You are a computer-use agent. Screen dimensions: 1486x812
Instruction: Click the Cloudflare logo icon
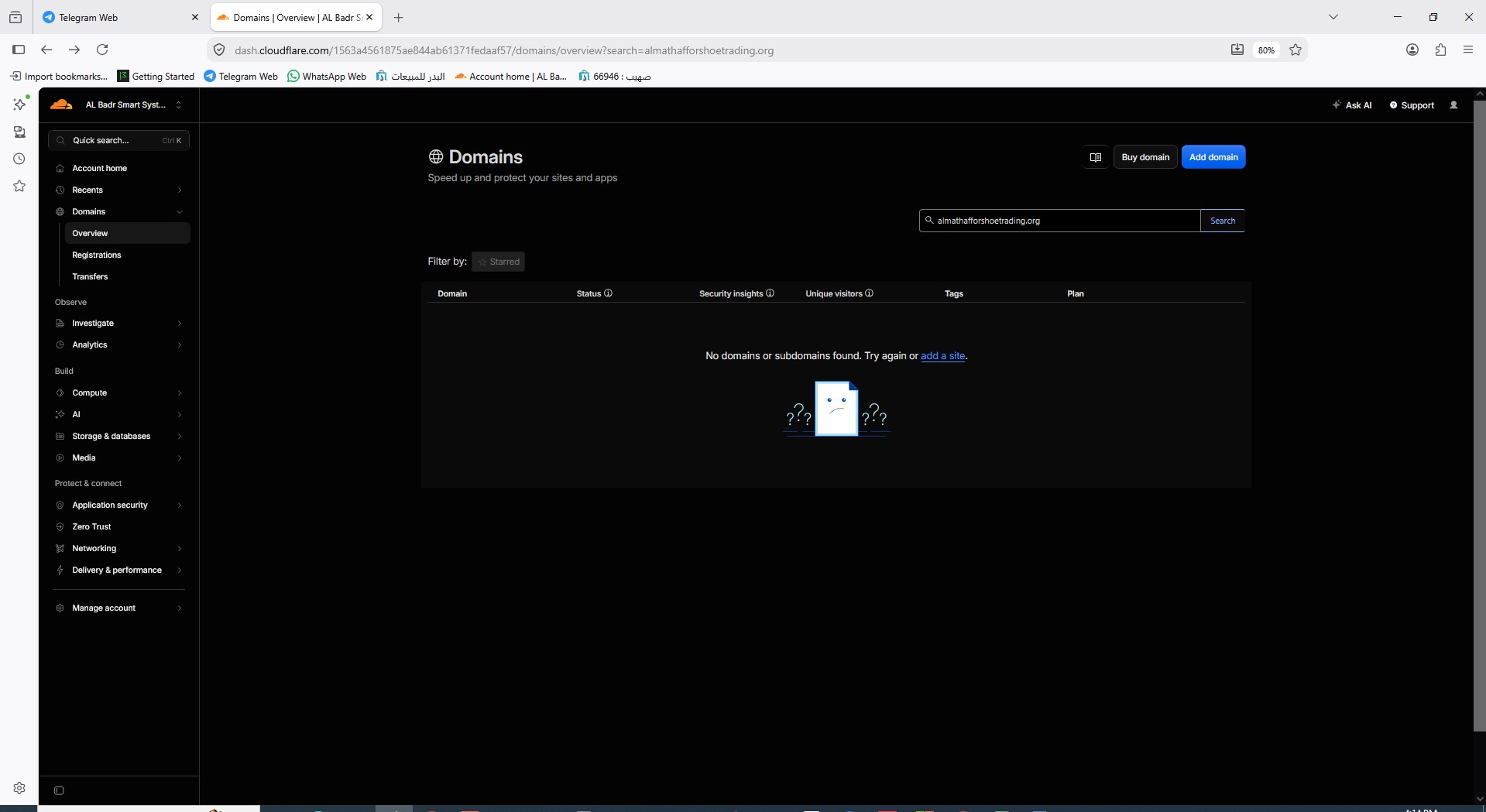click(61, 104)
